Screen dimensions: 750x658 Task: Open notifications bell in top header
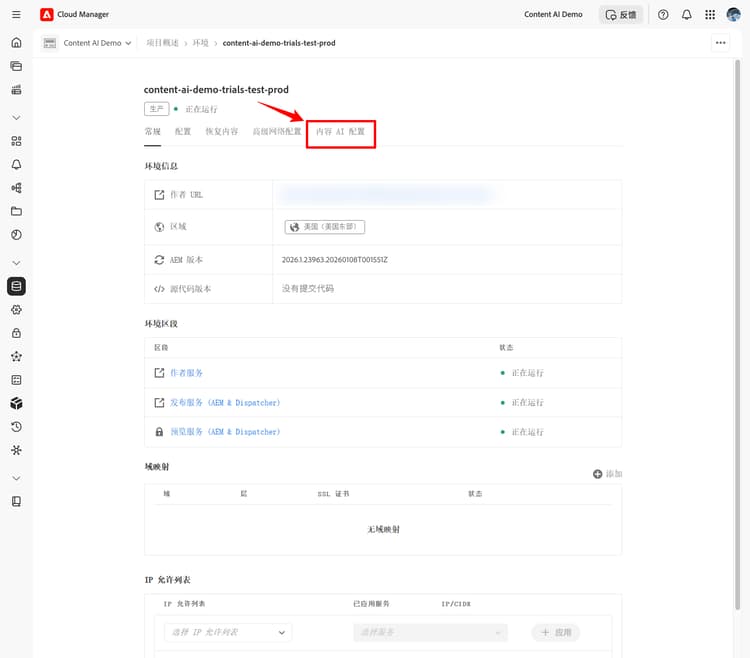pyautogui.click(x=686, y=15)
